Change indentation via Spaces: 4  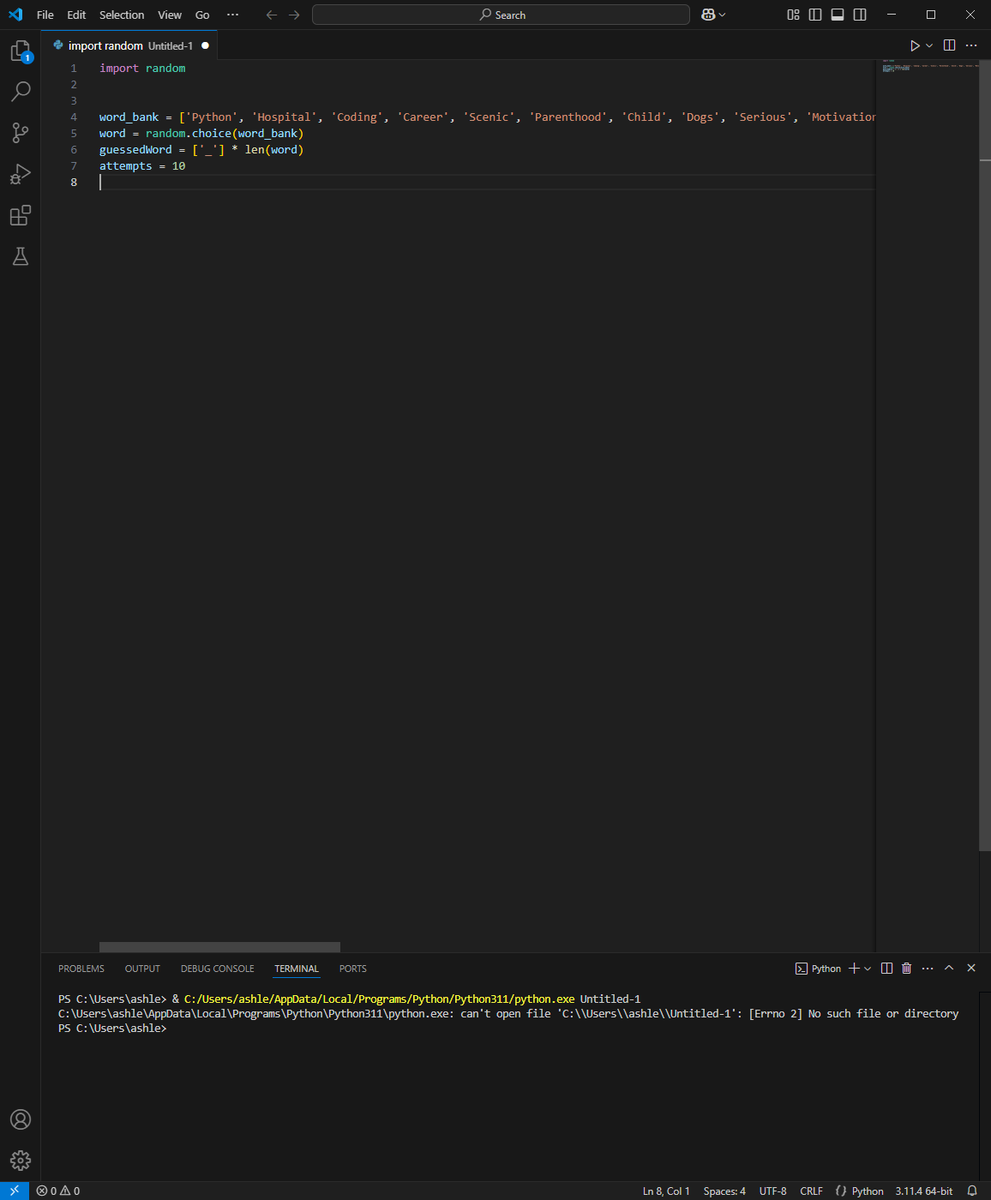click(724, 1191)
